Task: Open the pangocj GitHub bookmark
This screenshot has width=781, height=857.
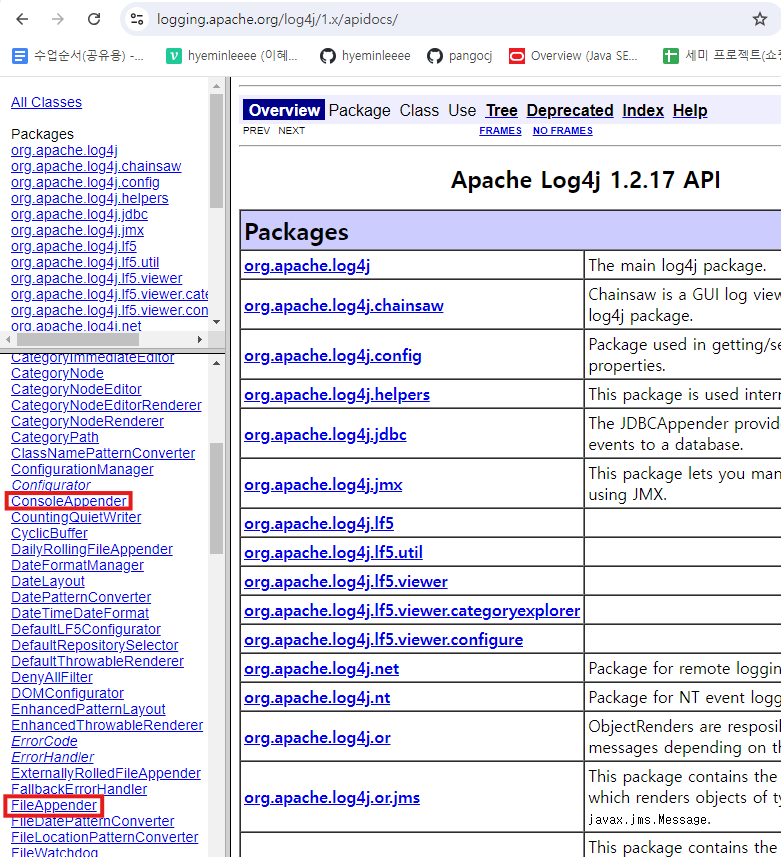Action: pos(460,55)
